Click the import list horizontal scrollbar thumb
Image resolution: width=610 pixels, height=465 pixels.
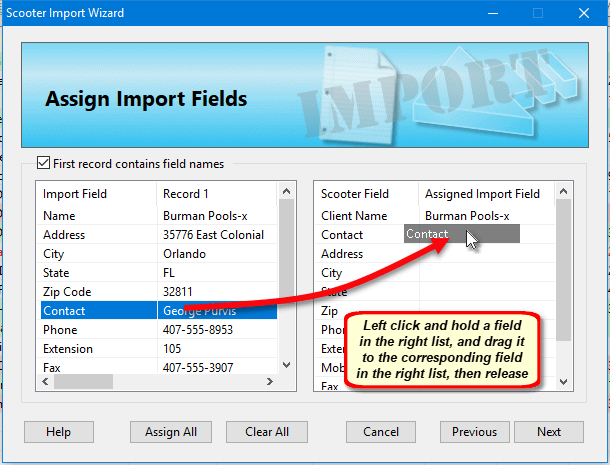click(83, 381)
